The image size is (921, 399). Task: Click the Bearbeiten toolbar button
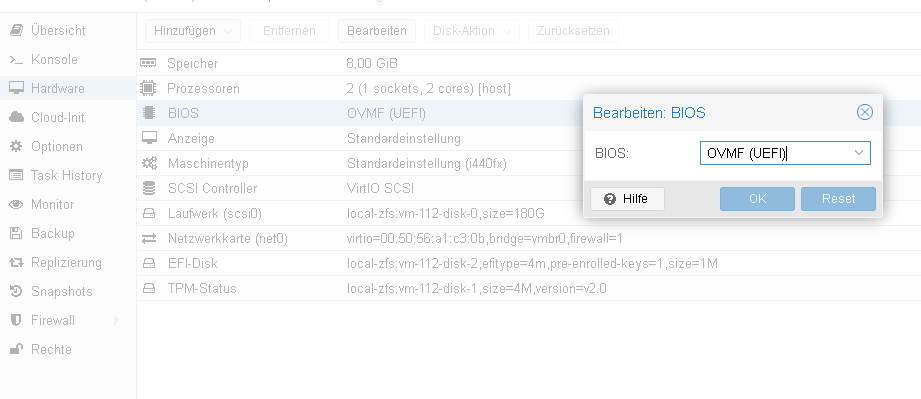[377, 31]
